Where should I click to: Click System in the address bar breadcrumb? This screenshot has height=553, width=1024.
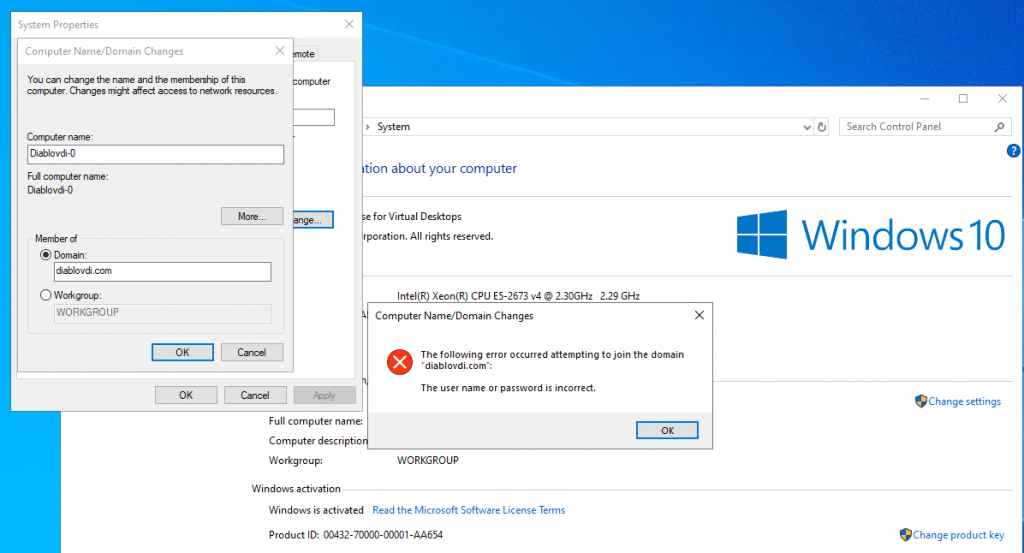point(393,127)
